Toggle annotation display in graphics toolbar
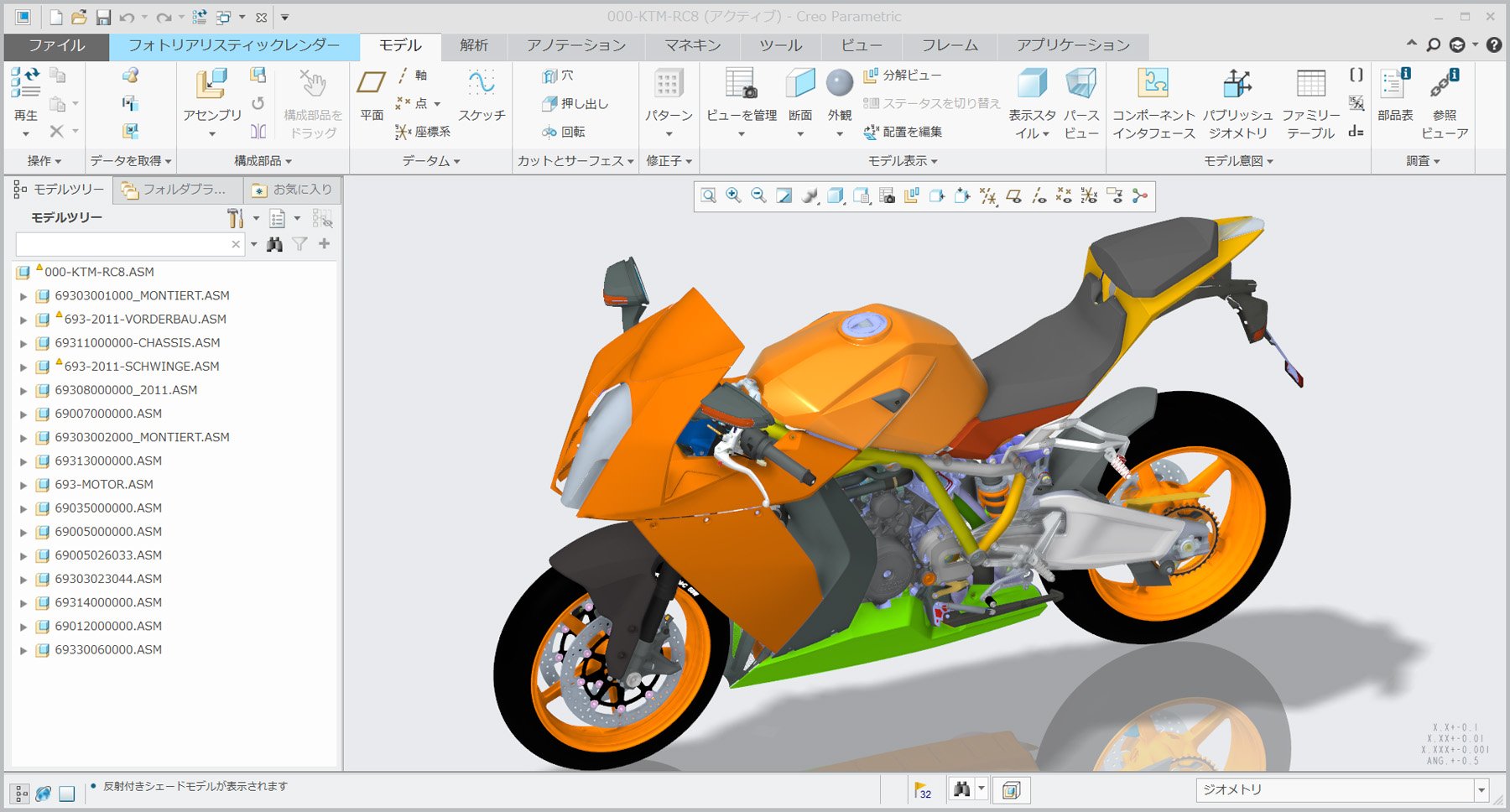Viewport: 1510px width, 812px height. pos(1114,196)
